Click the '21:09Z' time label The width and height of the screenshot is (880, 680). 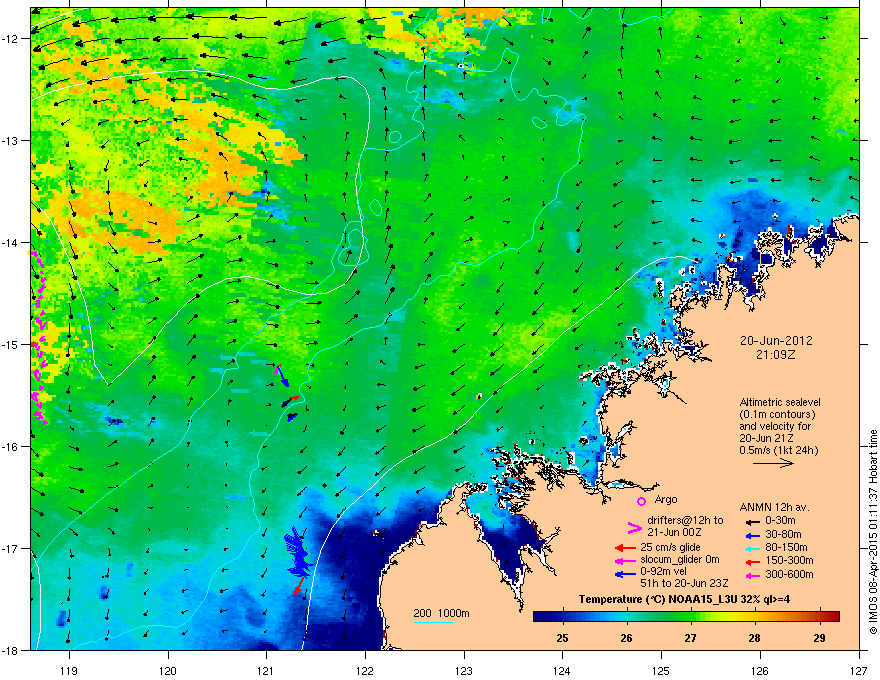click(776, 355)
